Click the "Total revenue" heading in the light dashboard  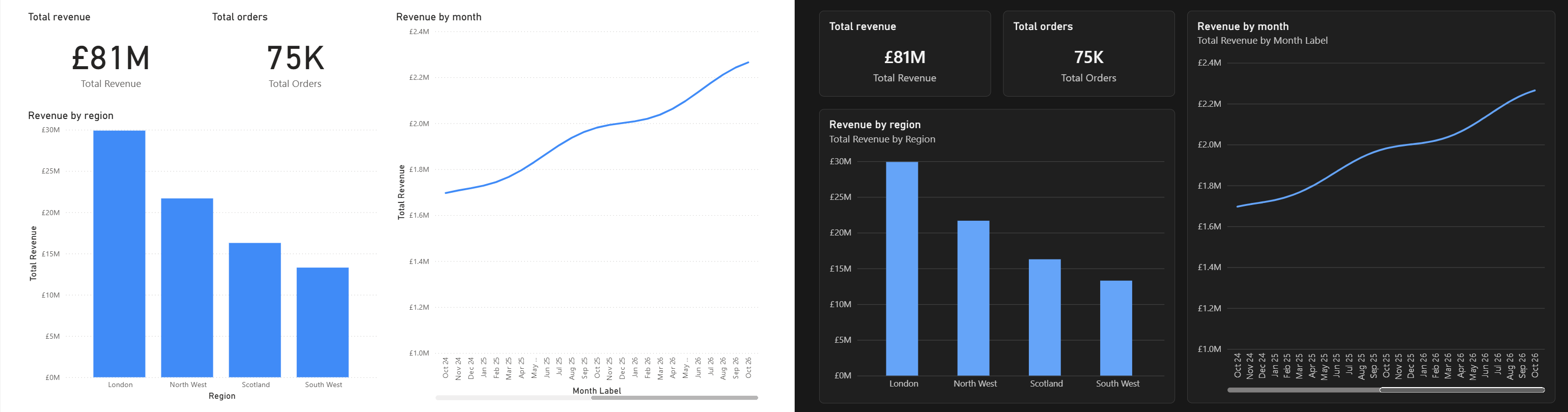59,17
